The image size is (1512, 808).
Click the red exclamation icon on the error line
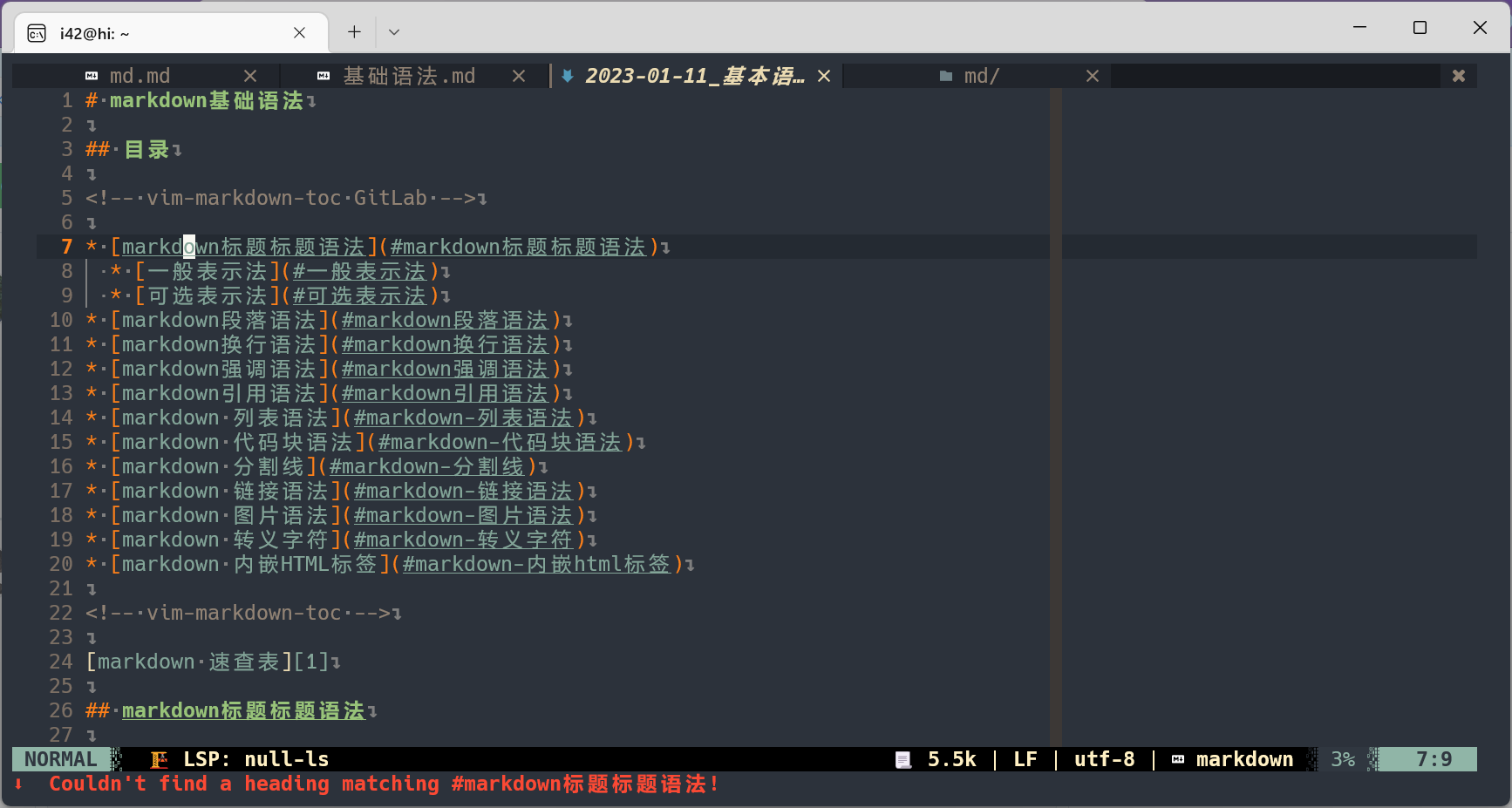click(x=18, y=784)
